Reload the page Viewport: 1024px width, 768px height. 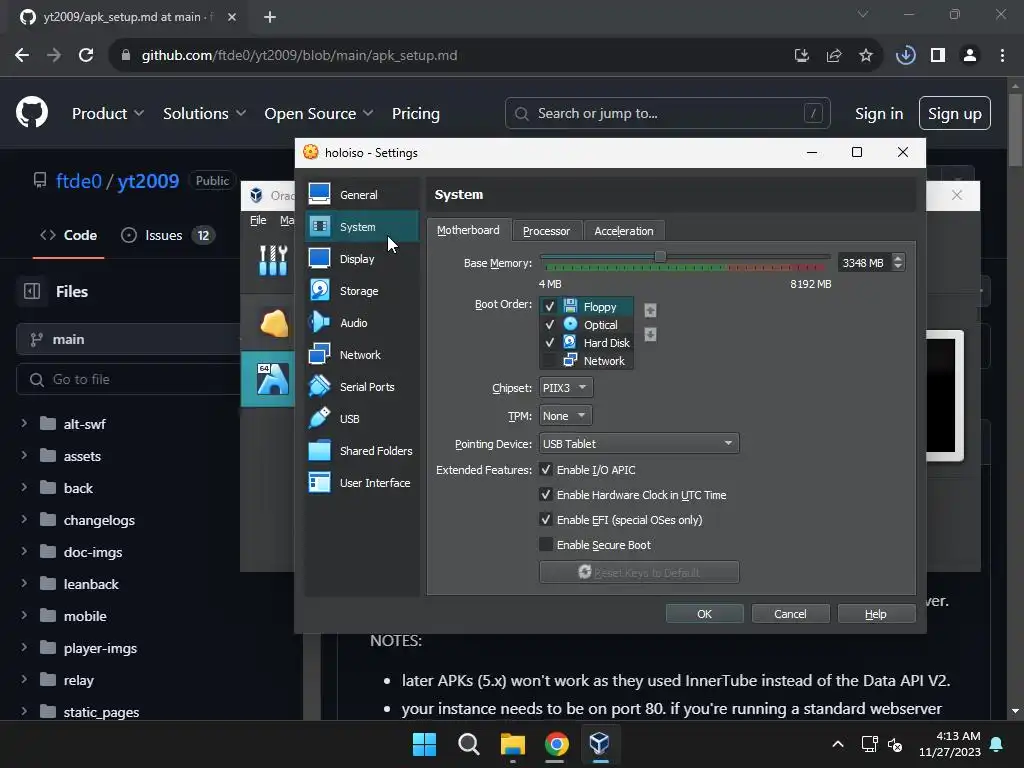pos(86,56)
